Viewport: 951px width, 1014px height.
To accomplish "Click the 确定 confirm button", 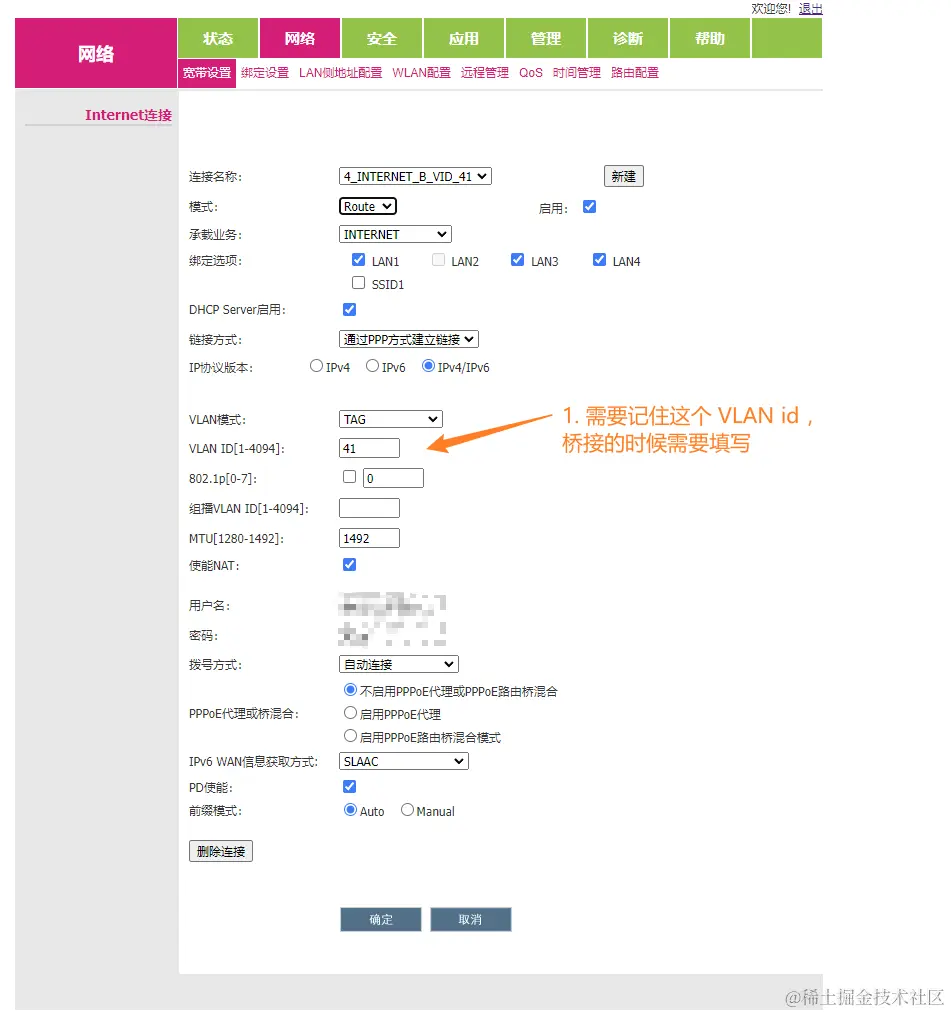I will (x=381, y=920).
